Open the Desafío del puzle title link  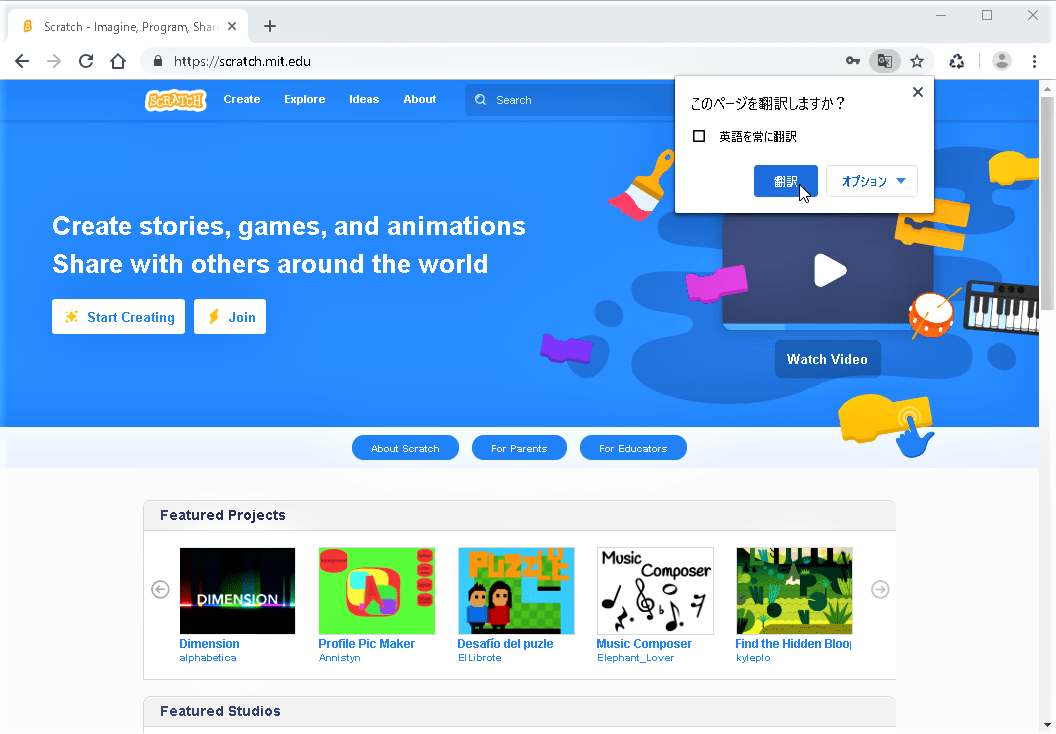pos(505,644)
